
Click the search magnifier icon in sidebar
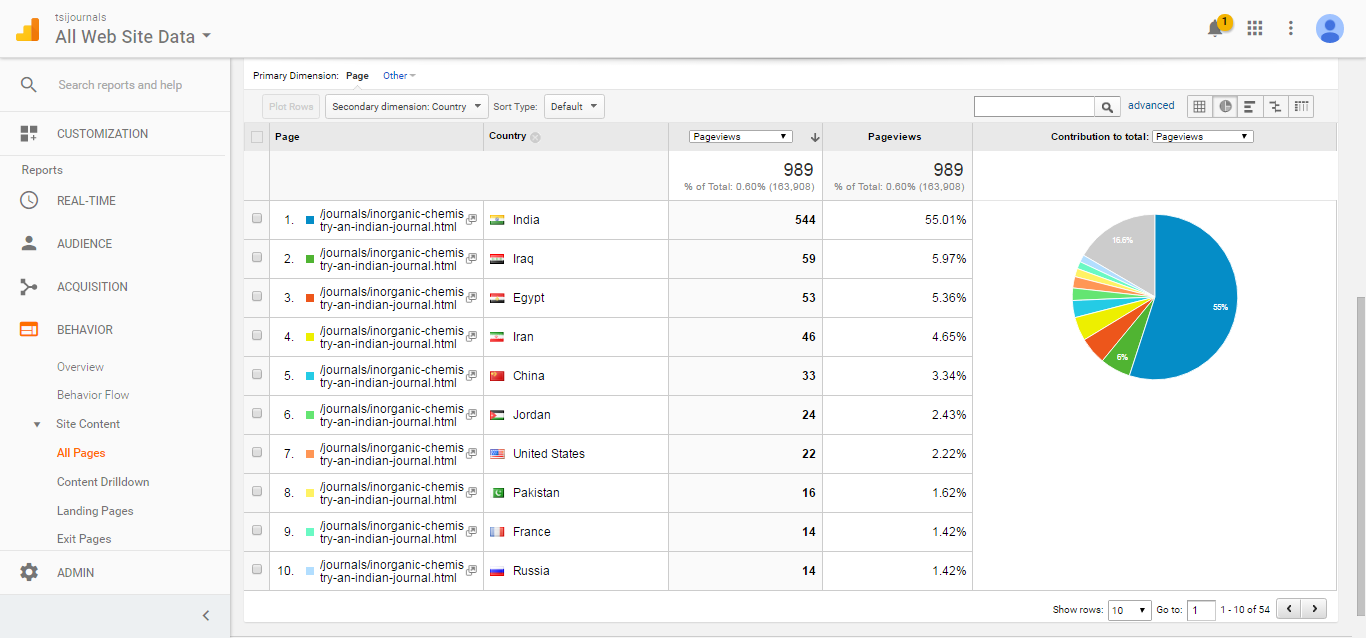tap(29, 85)
